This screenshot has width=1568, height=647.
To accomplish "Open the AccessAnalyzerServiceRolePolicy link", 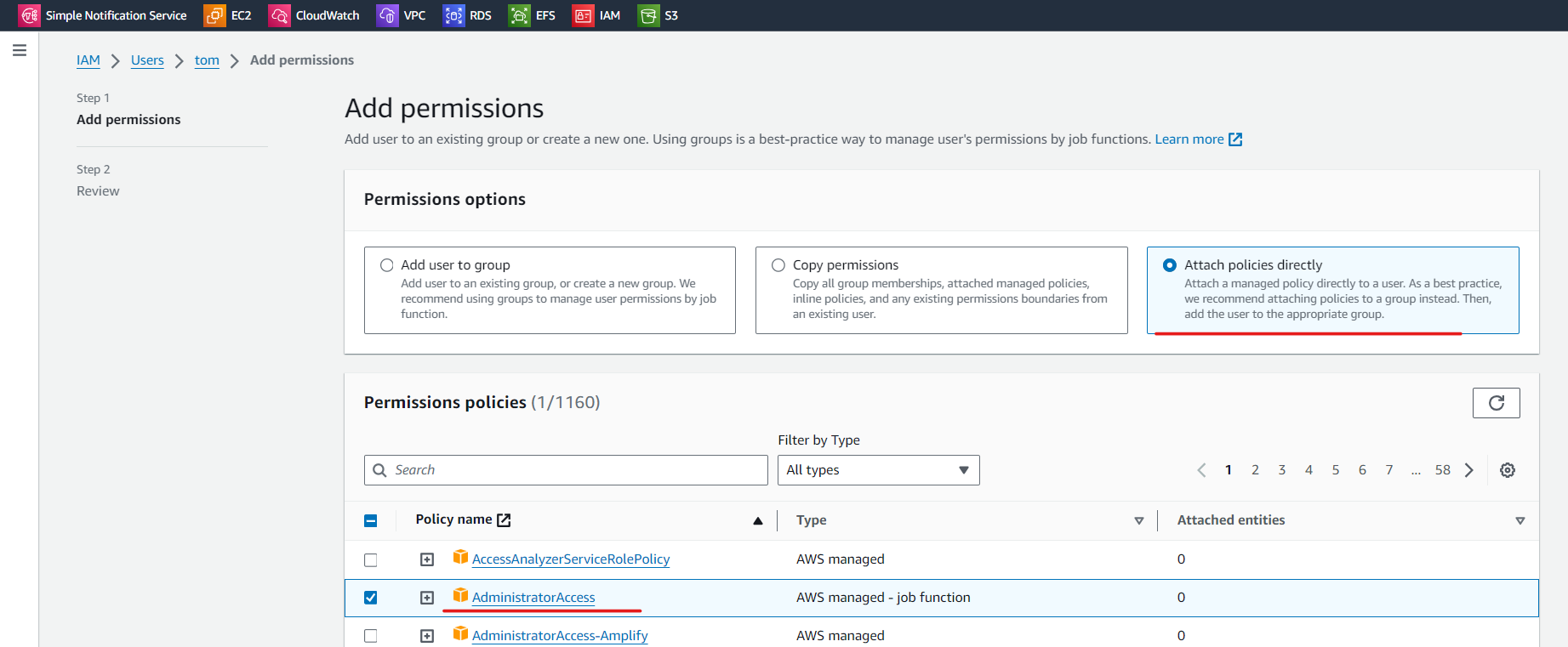I will coord(571,559).
